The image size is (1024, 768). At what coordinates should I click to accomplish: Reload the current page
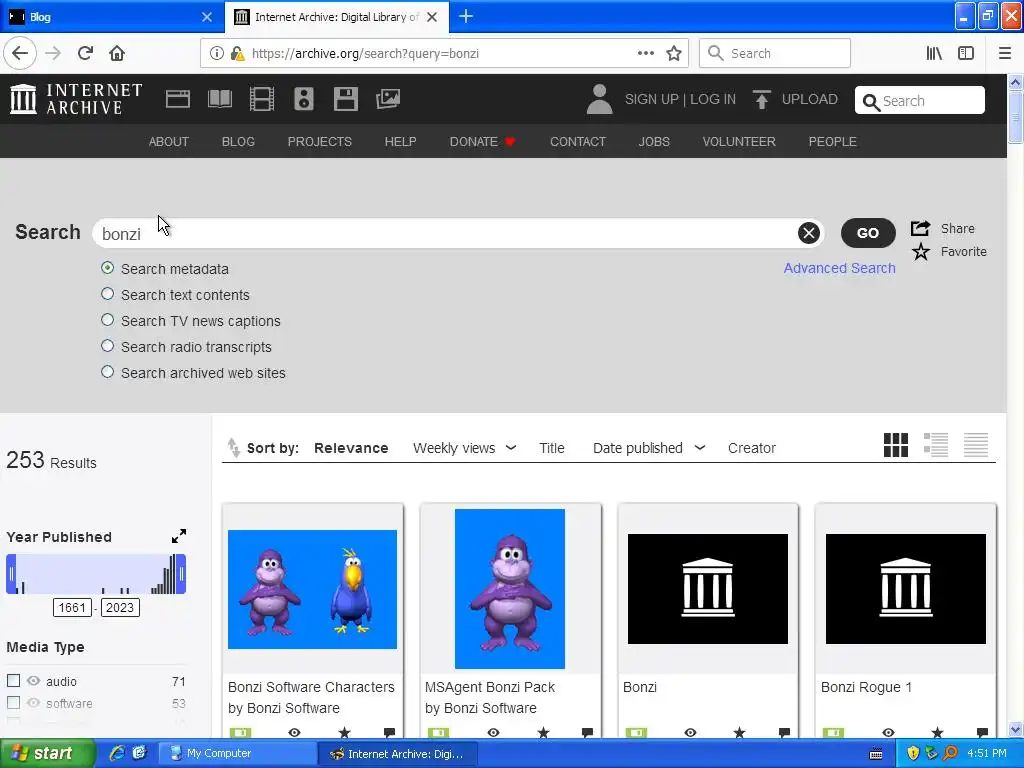point(86,53)
